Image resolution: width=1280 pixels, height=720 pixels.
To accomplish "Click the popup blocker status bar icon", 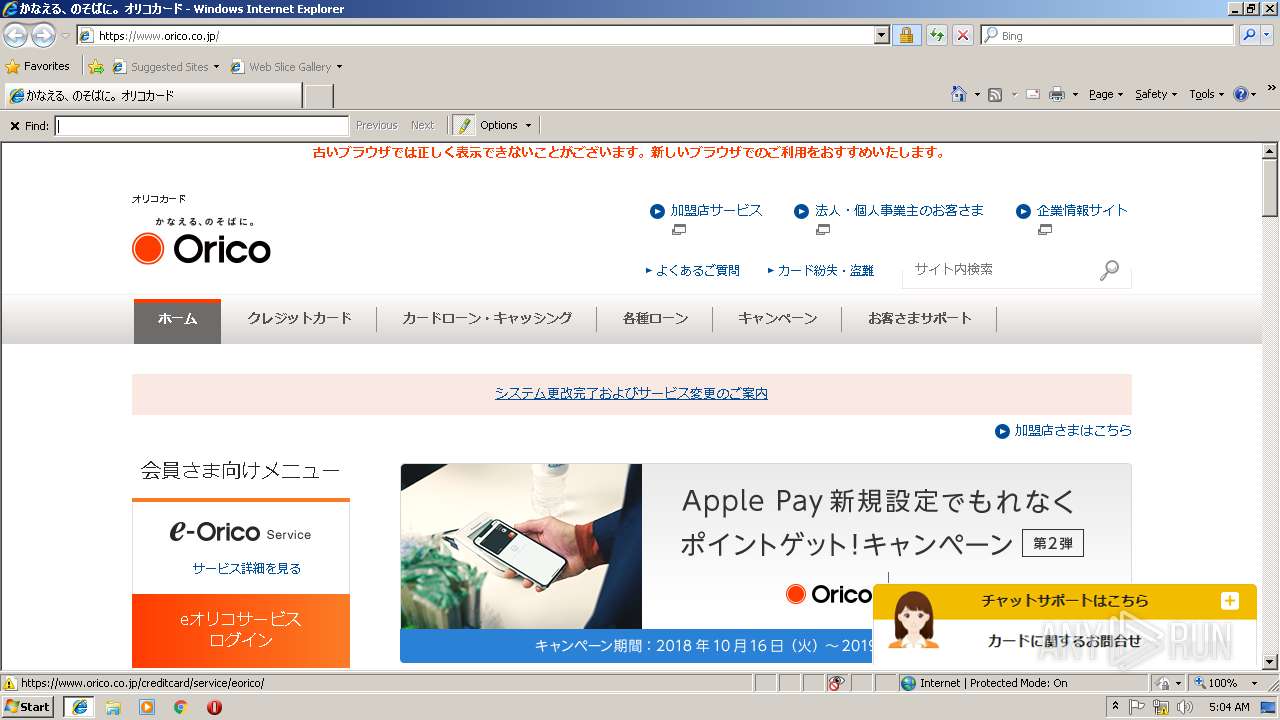I will point(836,683).
